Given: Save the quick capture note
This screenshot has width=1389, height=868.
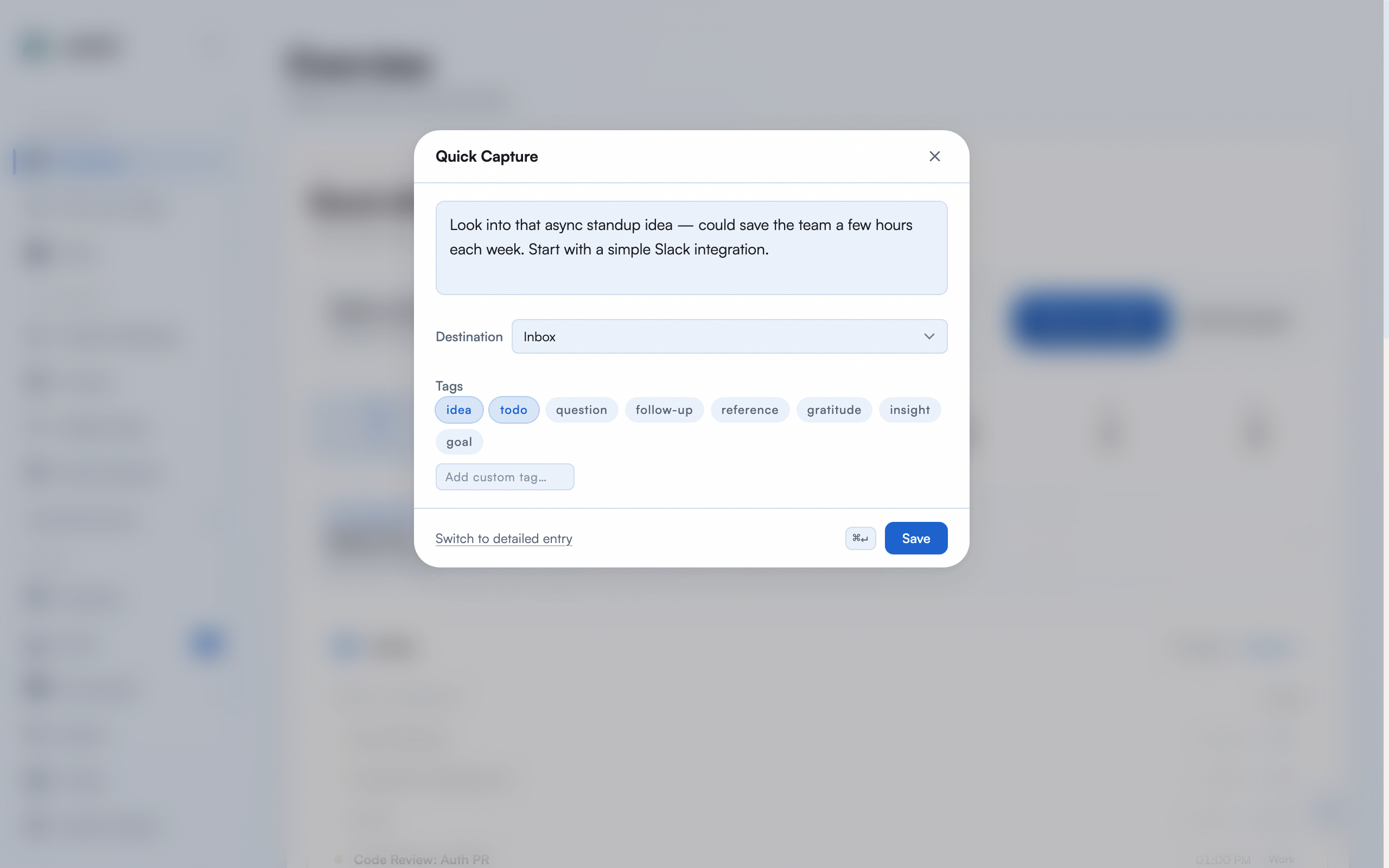Looking at the screenshot, I should (915, 538).
